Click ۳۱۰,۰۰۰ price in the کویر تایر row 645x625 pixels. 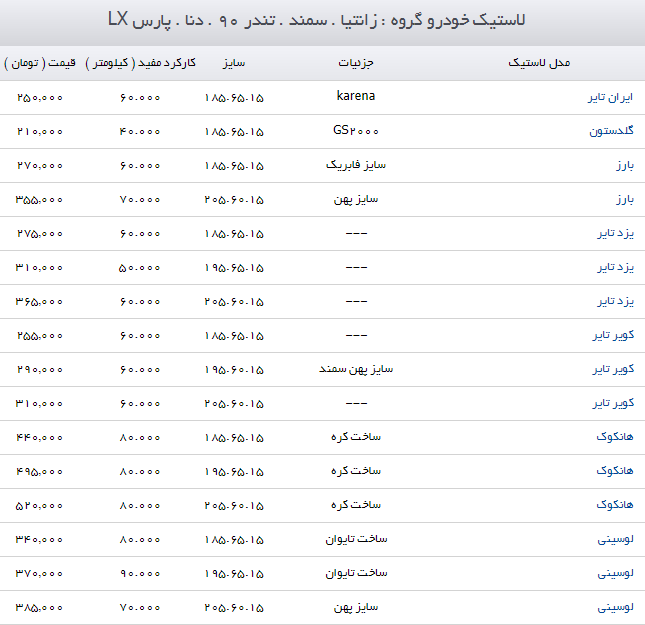[x=39, y=404]
